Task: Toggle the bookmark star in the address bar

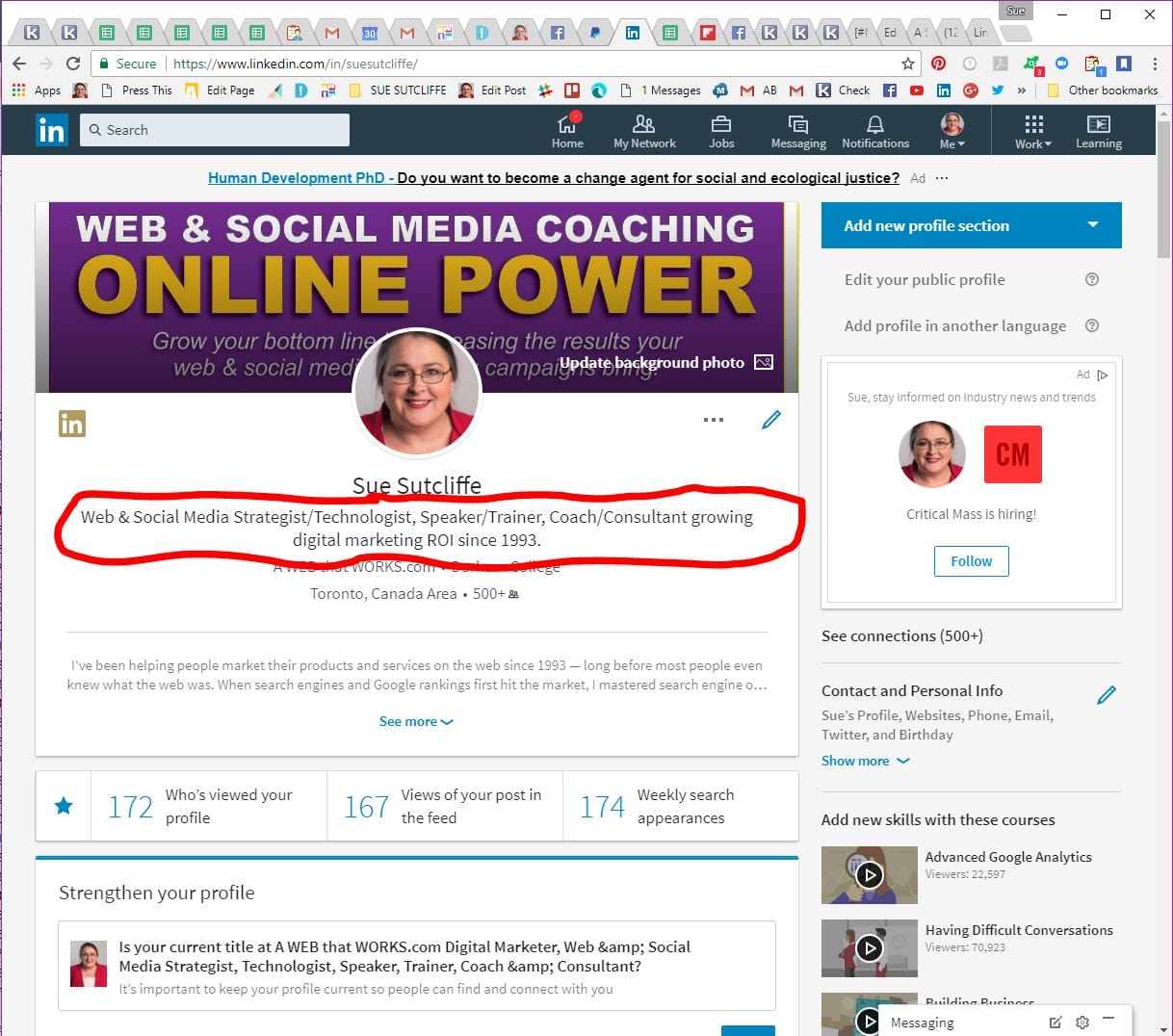Action: [907, 64]
